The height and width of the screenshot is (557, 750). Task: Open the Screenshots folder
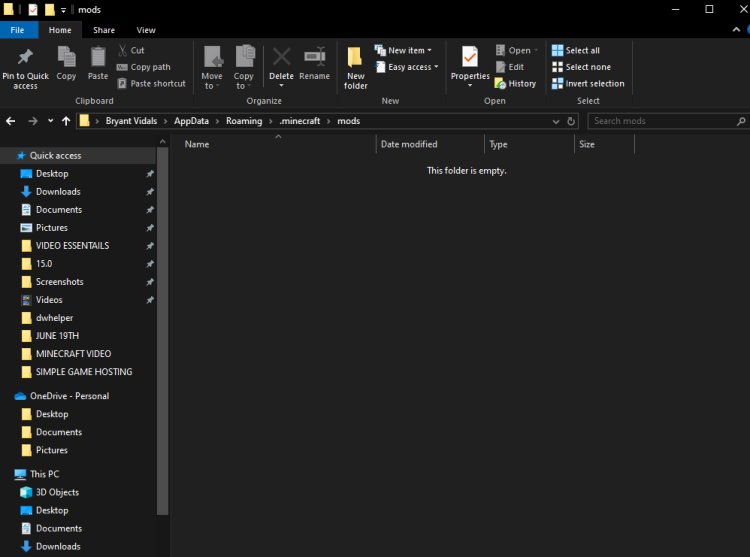(59, 282)
